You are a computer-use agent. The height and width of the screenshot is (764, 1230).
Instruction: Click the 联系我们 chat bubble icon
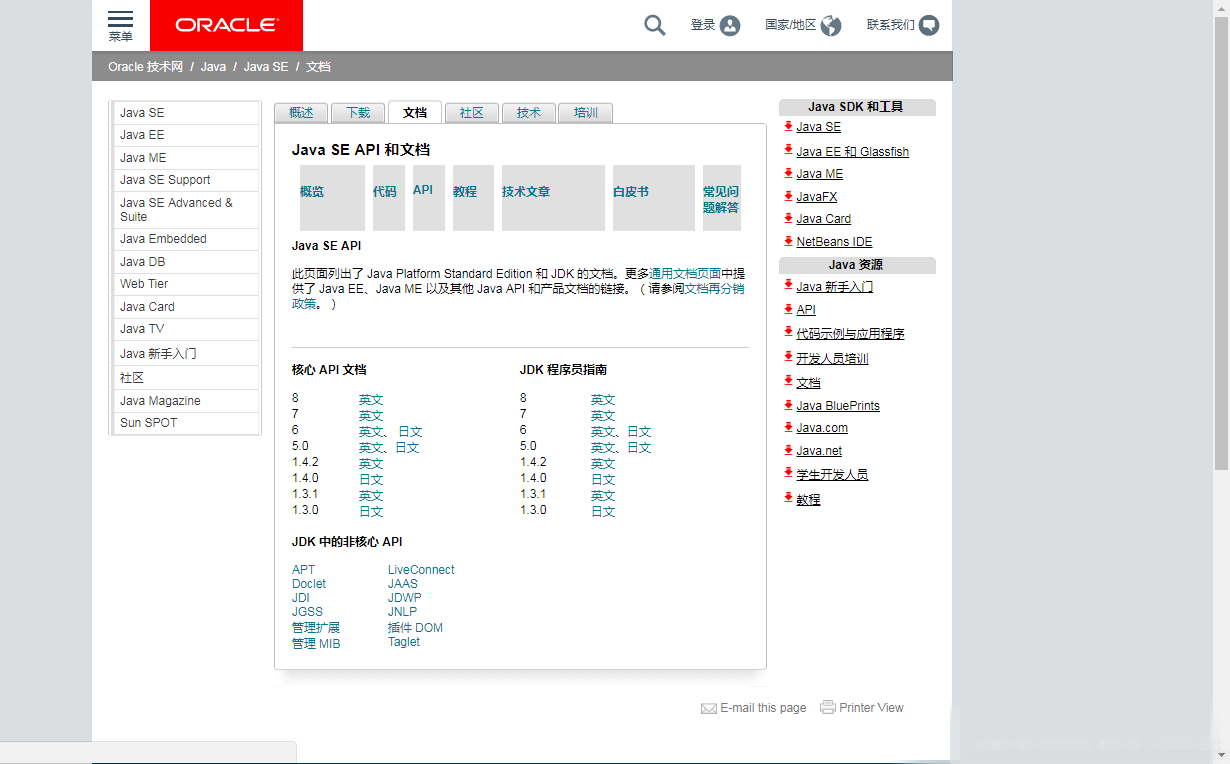(x=929, y=26)
